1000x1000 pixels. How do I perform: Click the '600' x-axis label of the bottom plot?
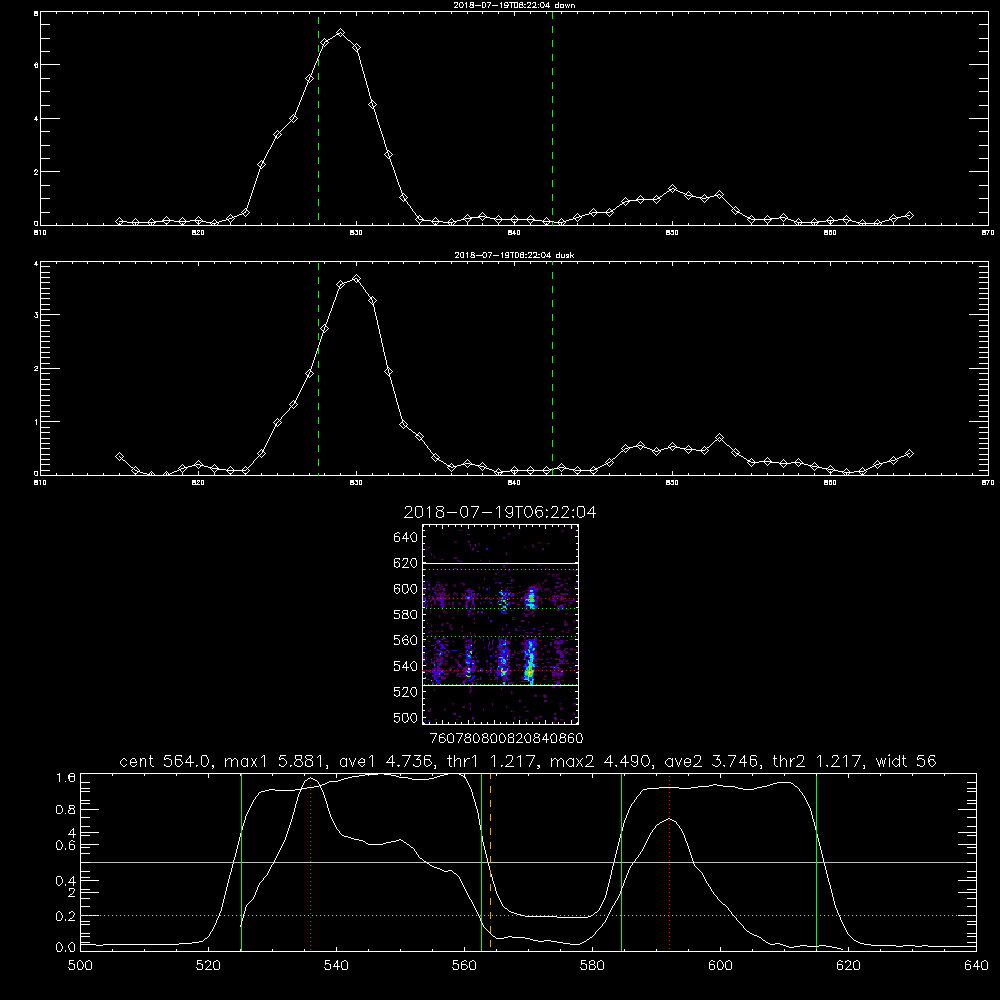pyautogui.click(x=721, y=966)
